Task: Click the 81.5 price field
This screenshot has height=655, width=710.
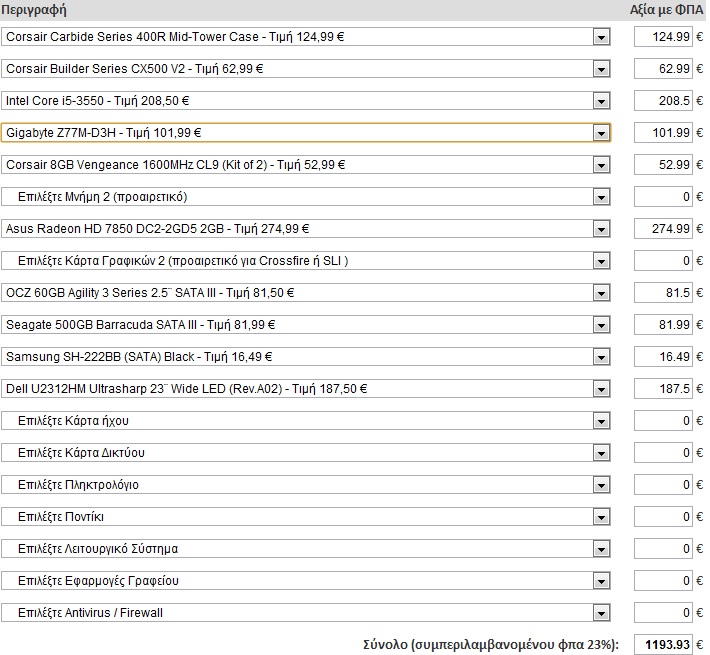Action: coord(663,293)
